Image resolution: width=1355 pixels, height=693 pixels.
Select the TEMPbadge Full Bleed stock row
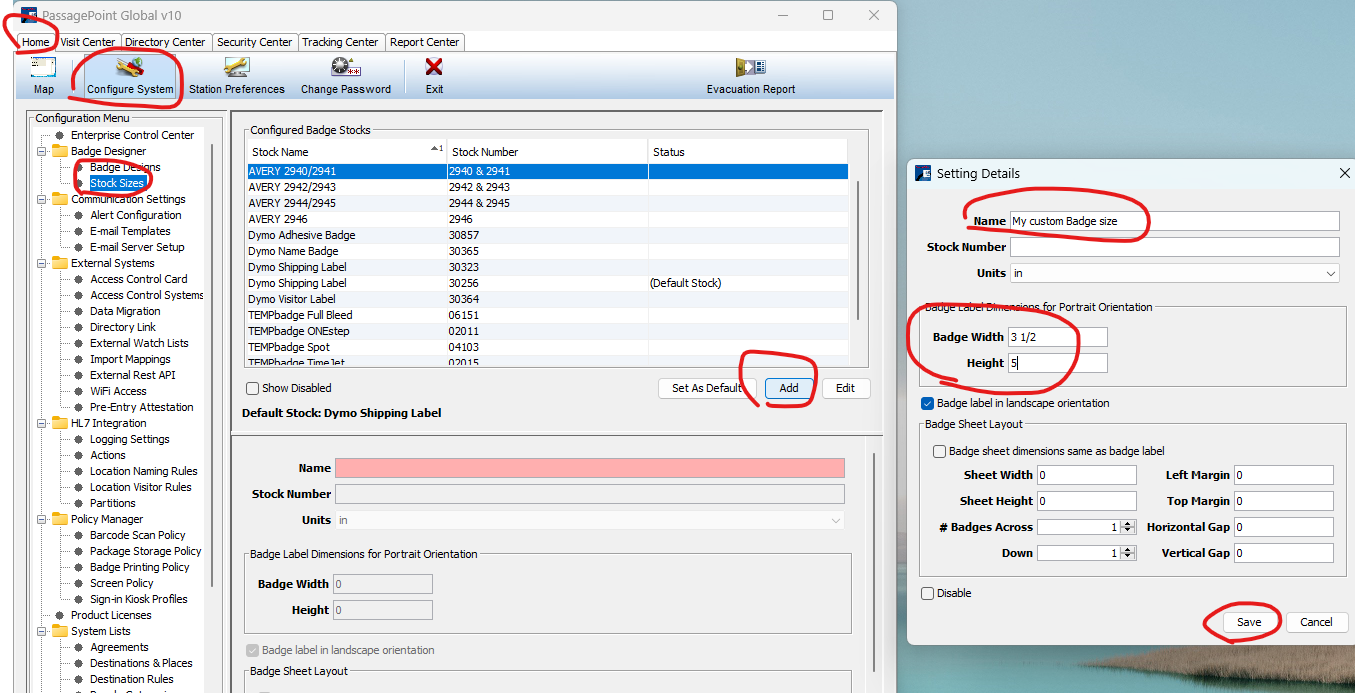click(x=548, y=315)
